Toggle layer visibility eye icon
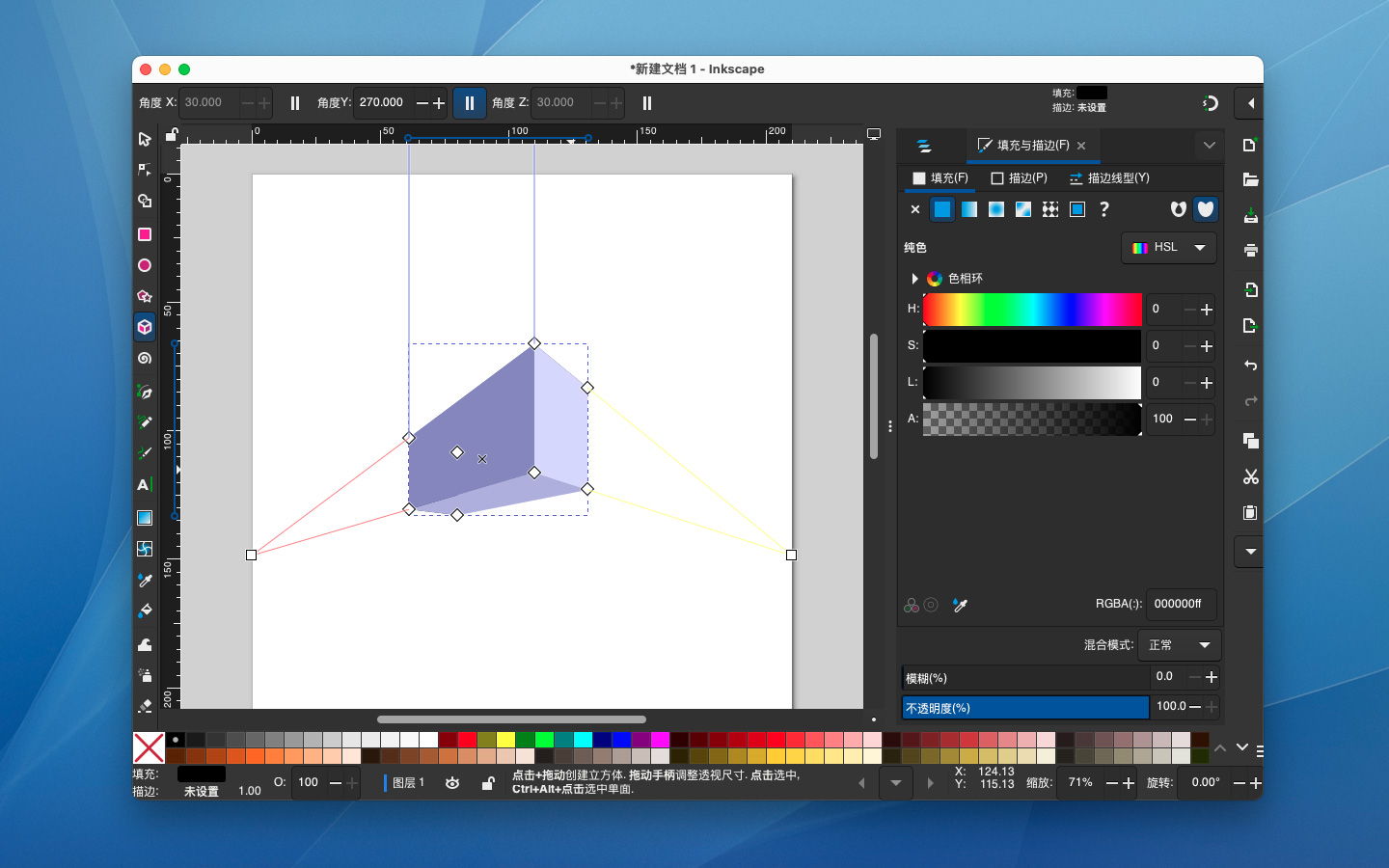 click(x=452, y=783)
